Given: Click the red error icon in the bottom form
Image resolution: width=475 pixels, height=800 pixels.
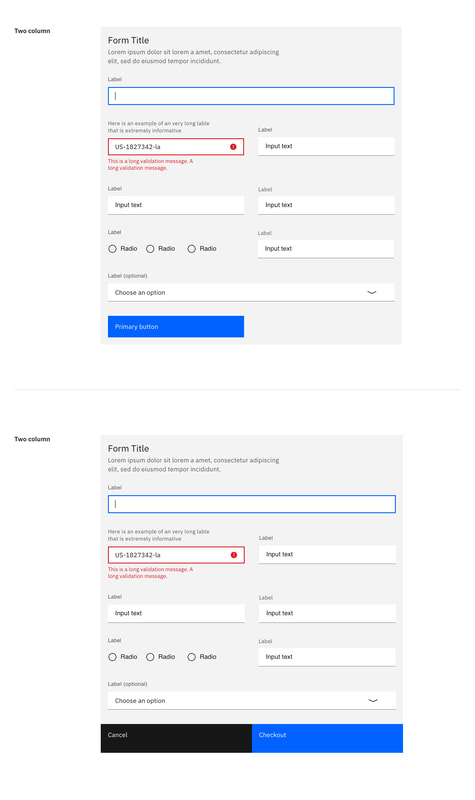Looking at the screenshot, I should pyautogui.click(x=234, y=555).
